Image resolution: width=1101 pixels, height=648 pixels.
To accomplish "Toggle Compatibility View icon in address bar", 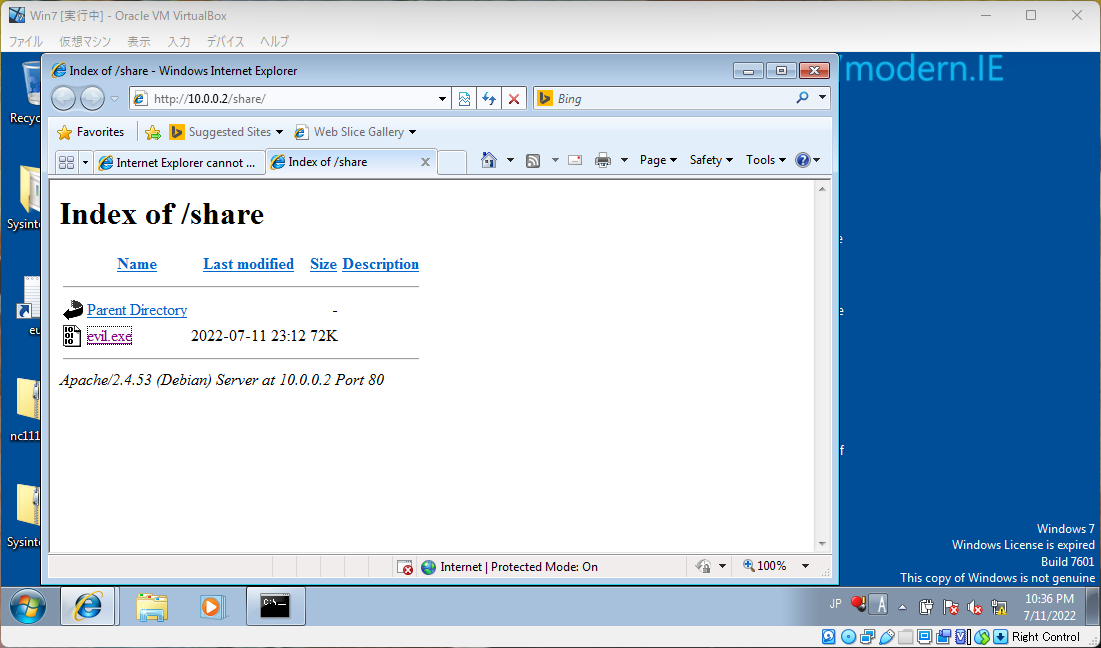I will click(464, 99).
